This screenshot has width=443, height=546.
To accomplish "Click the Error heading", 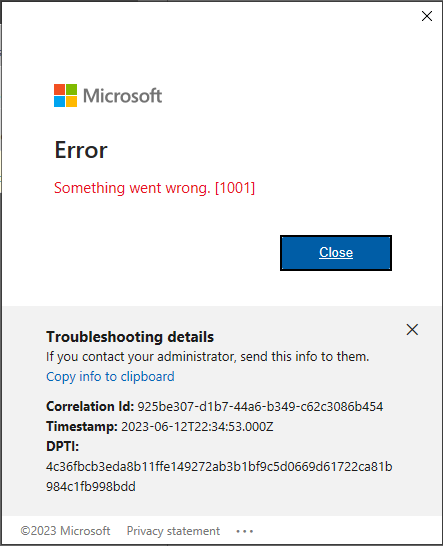I will [x=81, y=150].
